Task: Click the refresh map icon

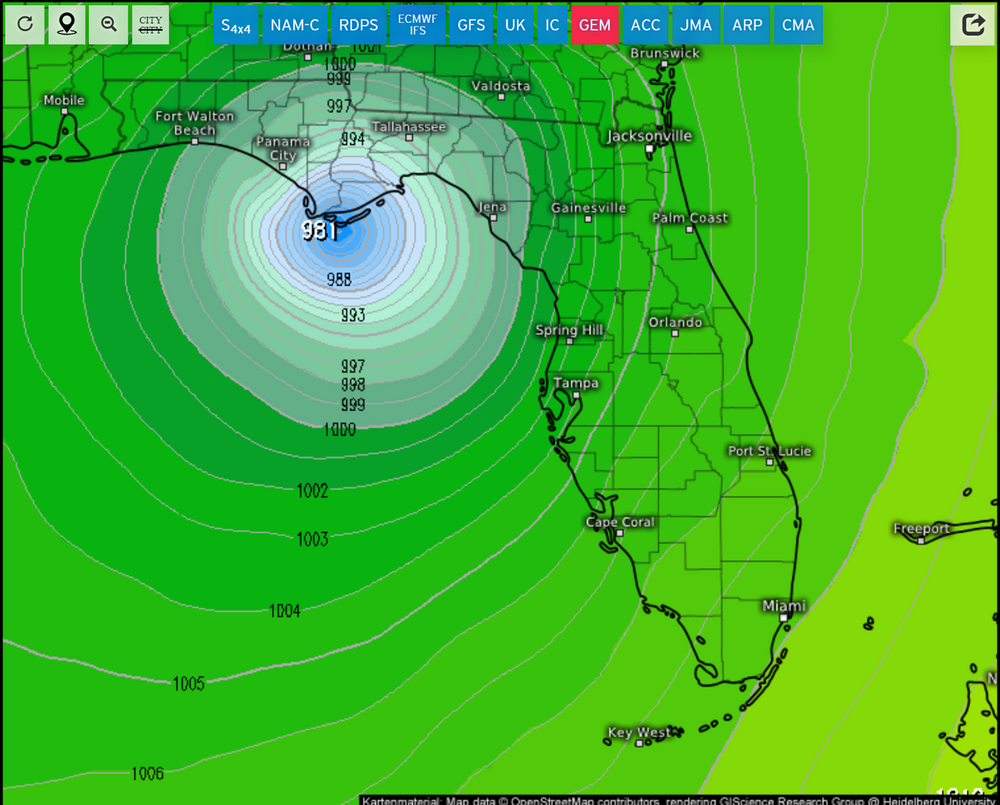Action: pos(25,25)
